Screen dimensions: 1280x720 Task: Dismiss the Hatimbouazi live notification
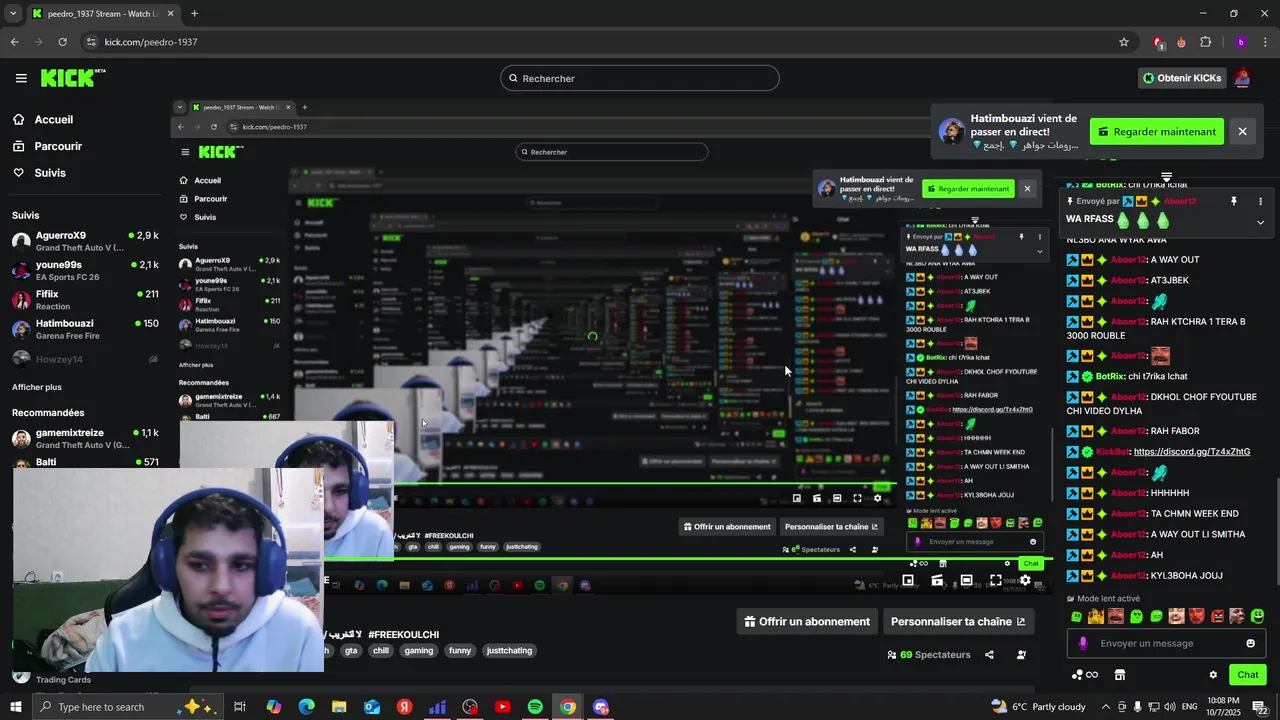coord(1242,131)
